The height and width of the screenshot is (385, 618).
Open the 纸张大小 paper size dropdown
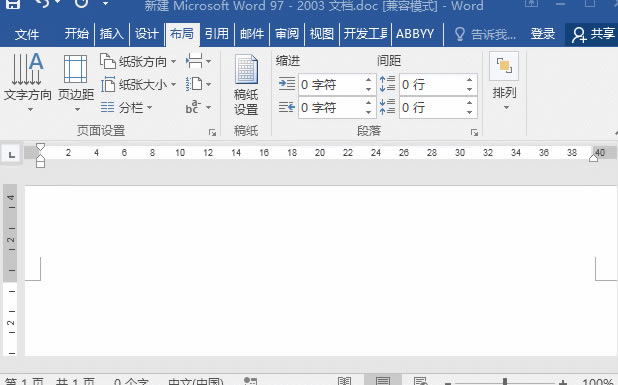(138, 84)
